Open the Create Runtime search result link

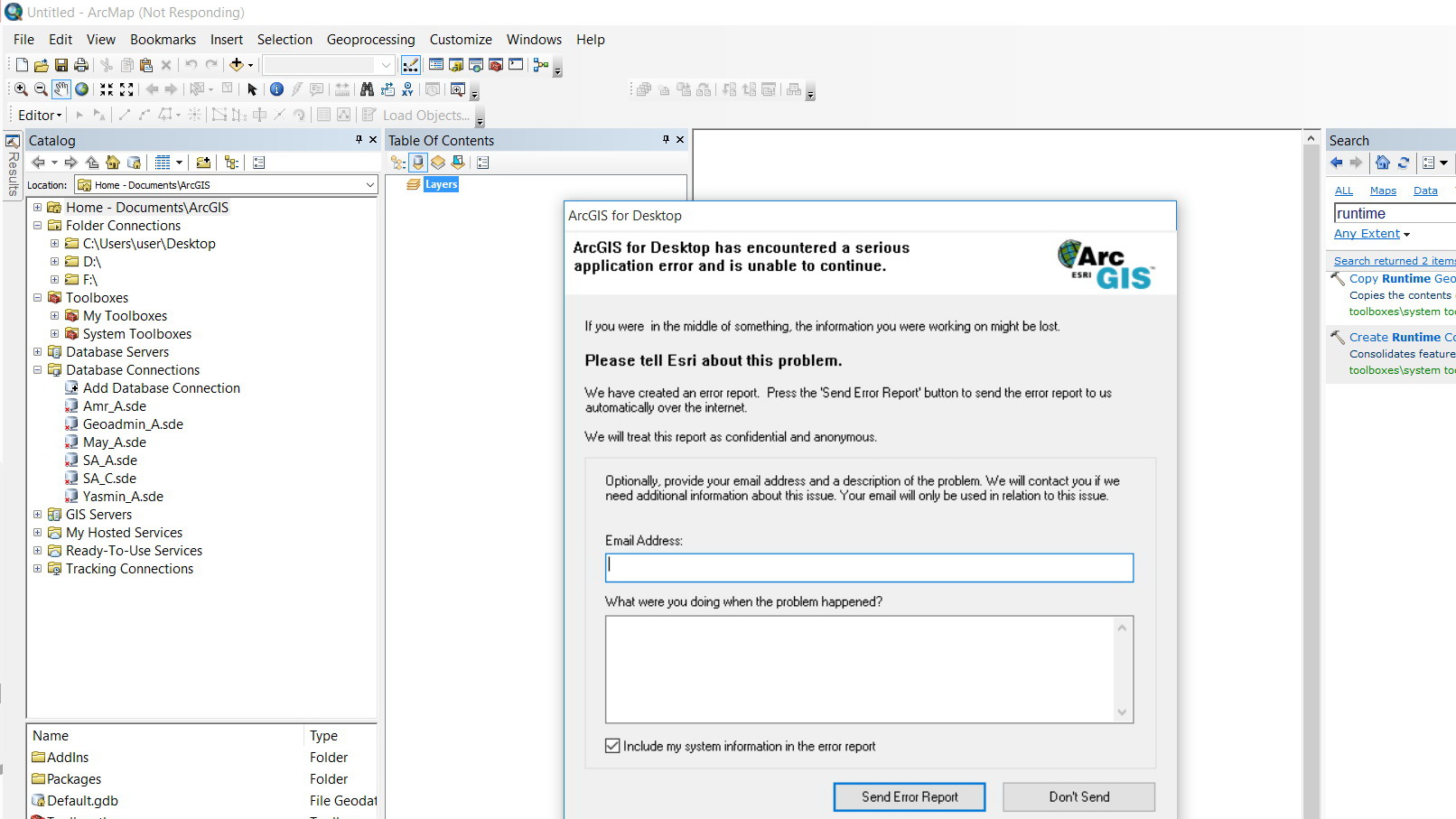pos(1402,337)
